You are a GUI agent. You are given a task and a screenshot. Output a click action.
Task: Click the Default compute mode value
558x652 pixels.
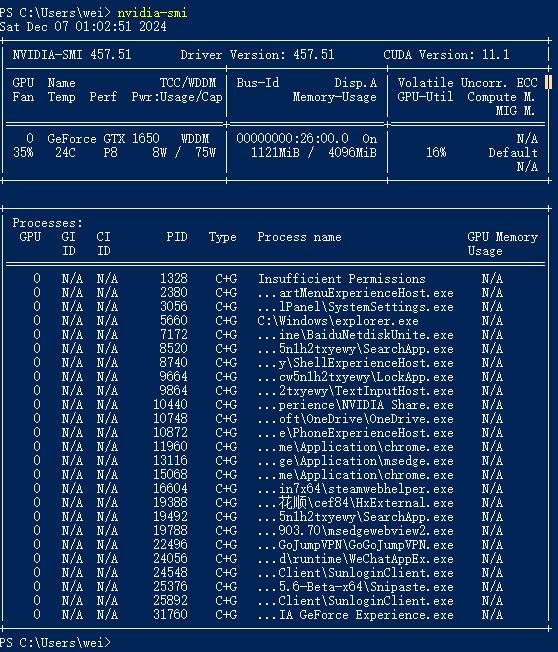tap(513, 153)
